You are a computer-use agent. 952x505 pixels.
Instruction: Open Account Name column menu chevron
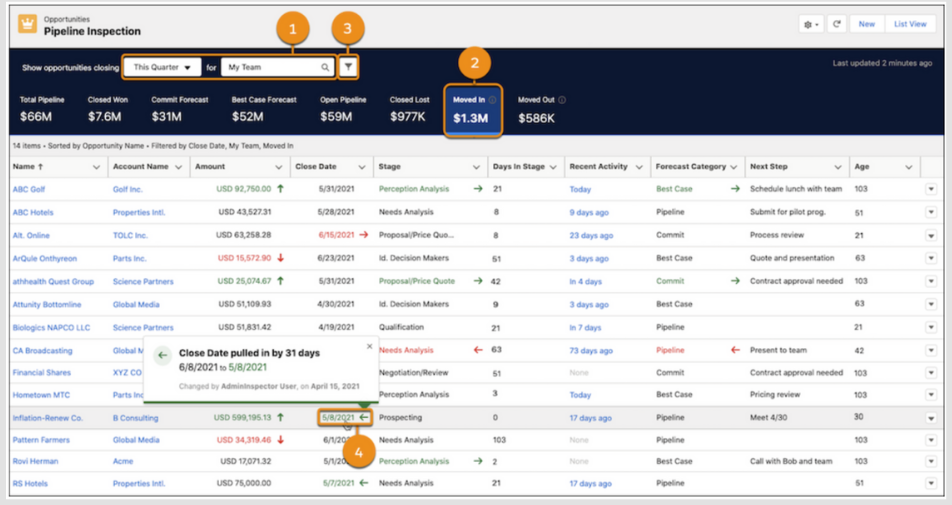point(178,167)
